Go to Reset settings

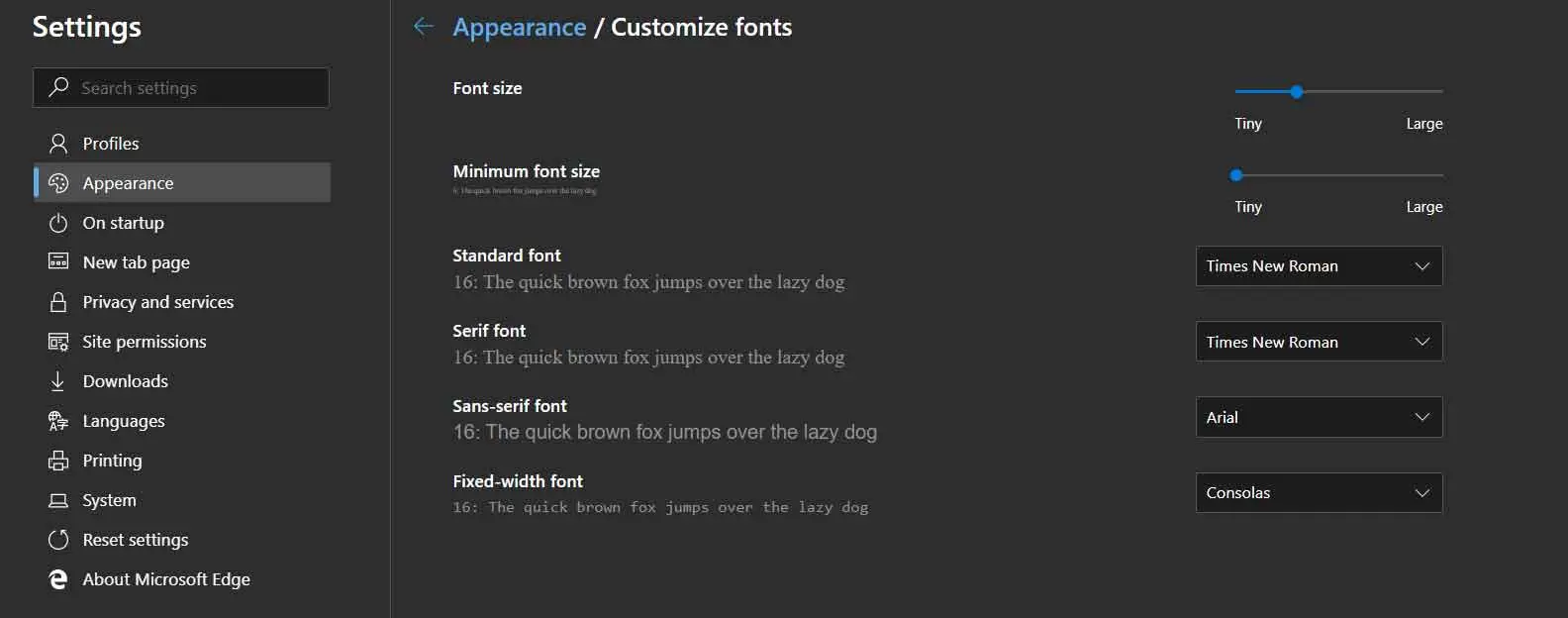point(135,540)
